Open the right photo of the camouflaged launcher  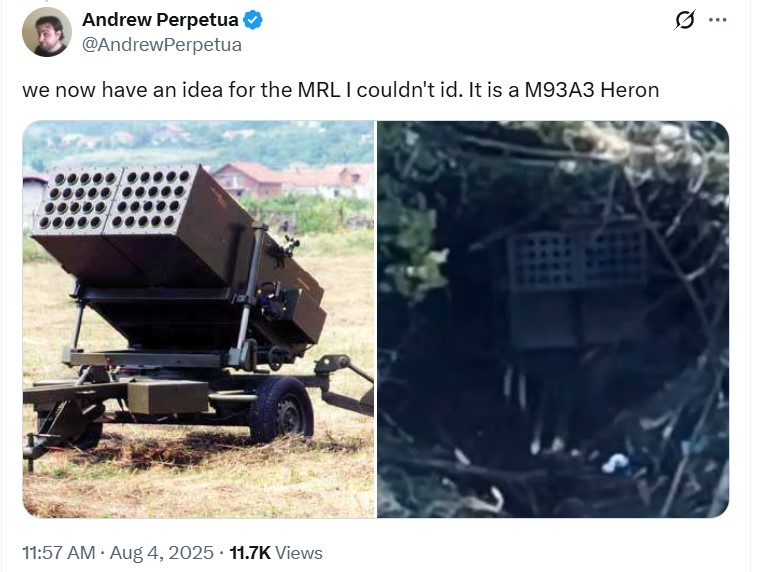[x=553, y=319]
